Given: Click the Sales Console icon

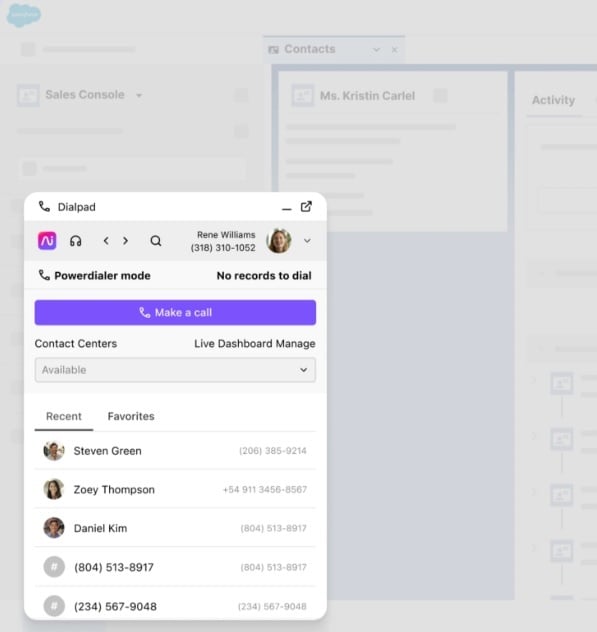Looking at the screenshot, I should click(x=28, y=96).
